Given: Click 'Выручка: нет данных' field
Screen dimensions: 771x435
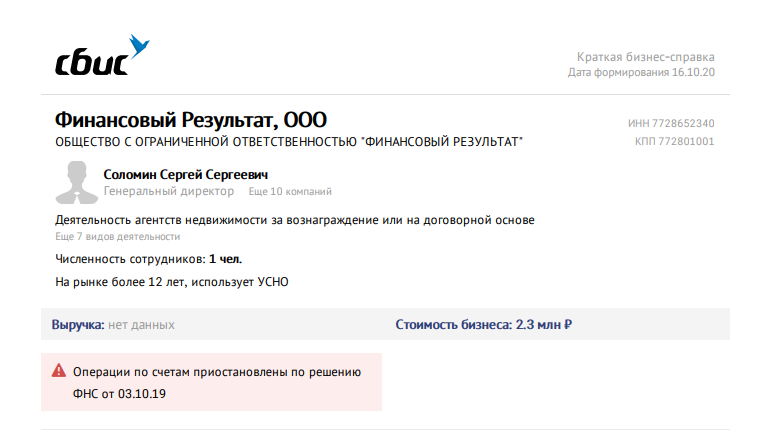Looking at the screenshot, I should point(113,325).
